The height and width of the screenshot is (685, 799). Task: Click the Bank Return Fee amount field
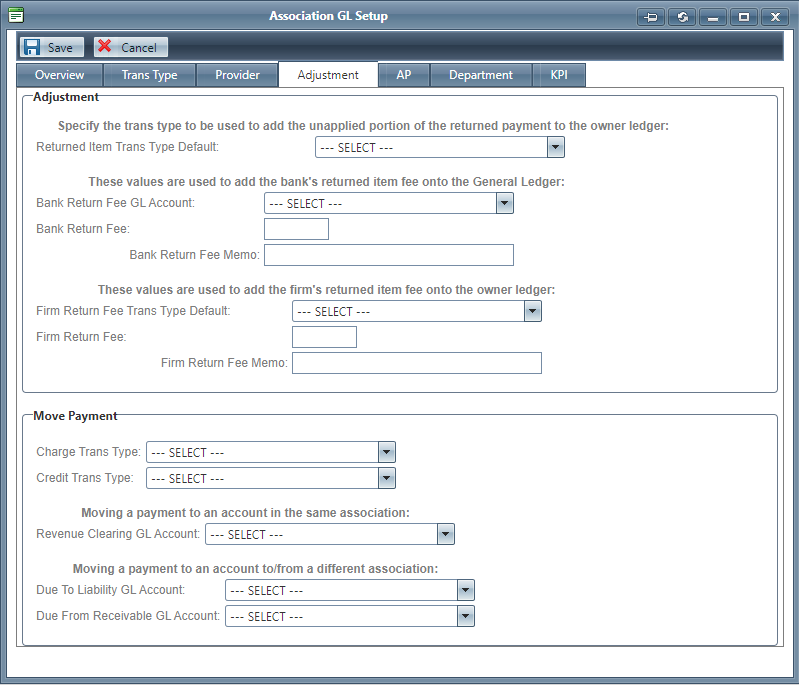coord(296,229)
